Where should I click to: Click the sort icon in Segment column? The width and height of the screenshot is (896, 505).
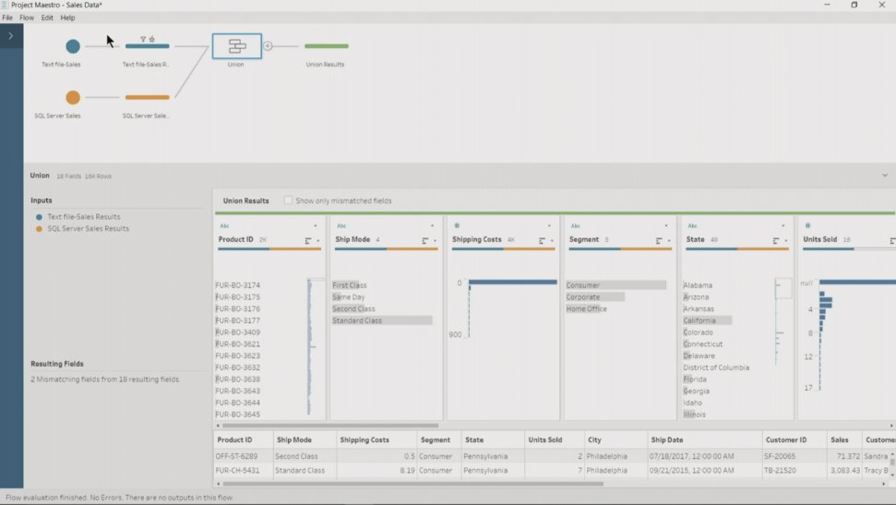(659, 241)
